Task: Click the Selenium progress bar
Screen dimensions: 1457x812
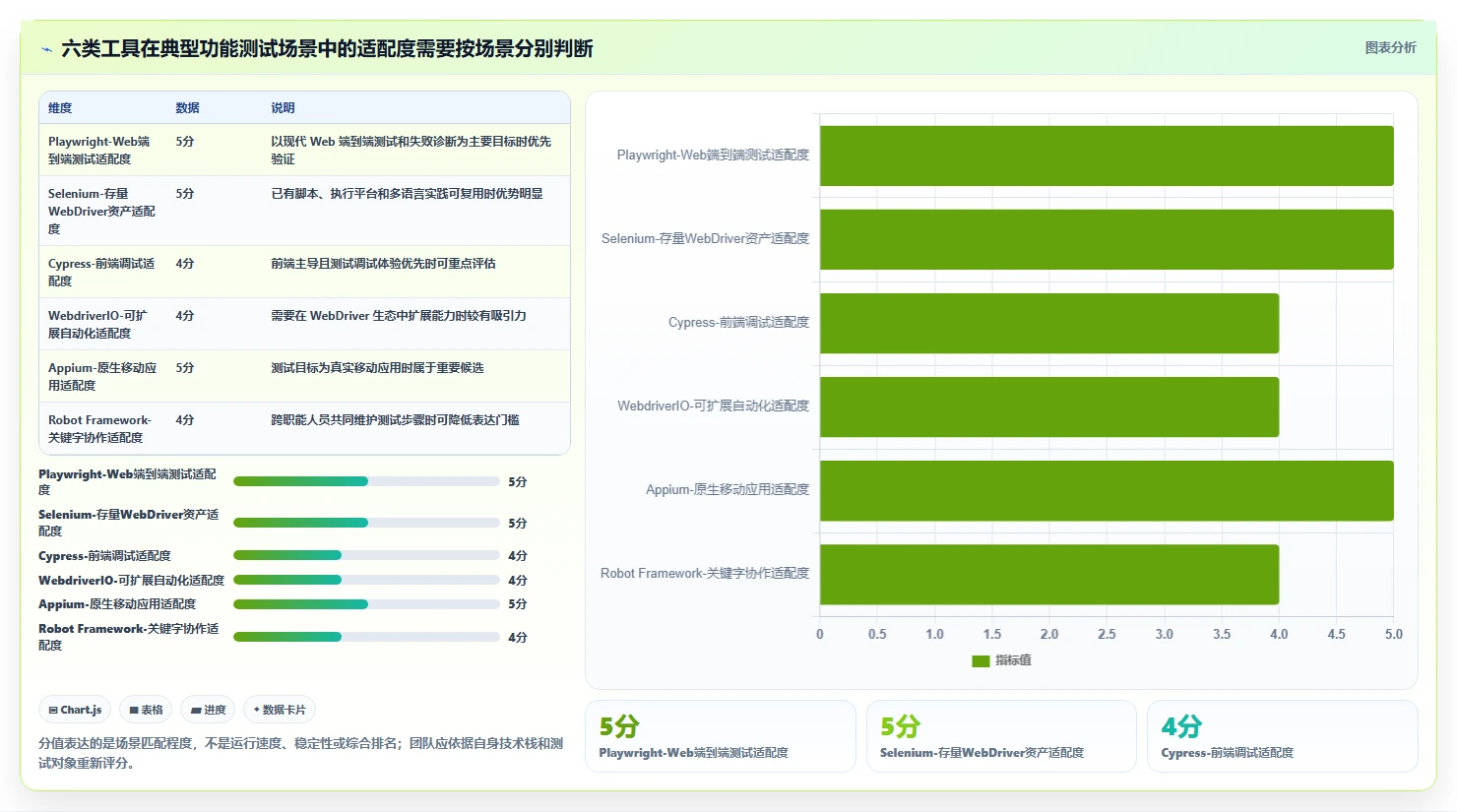Action: coord(366,523)
